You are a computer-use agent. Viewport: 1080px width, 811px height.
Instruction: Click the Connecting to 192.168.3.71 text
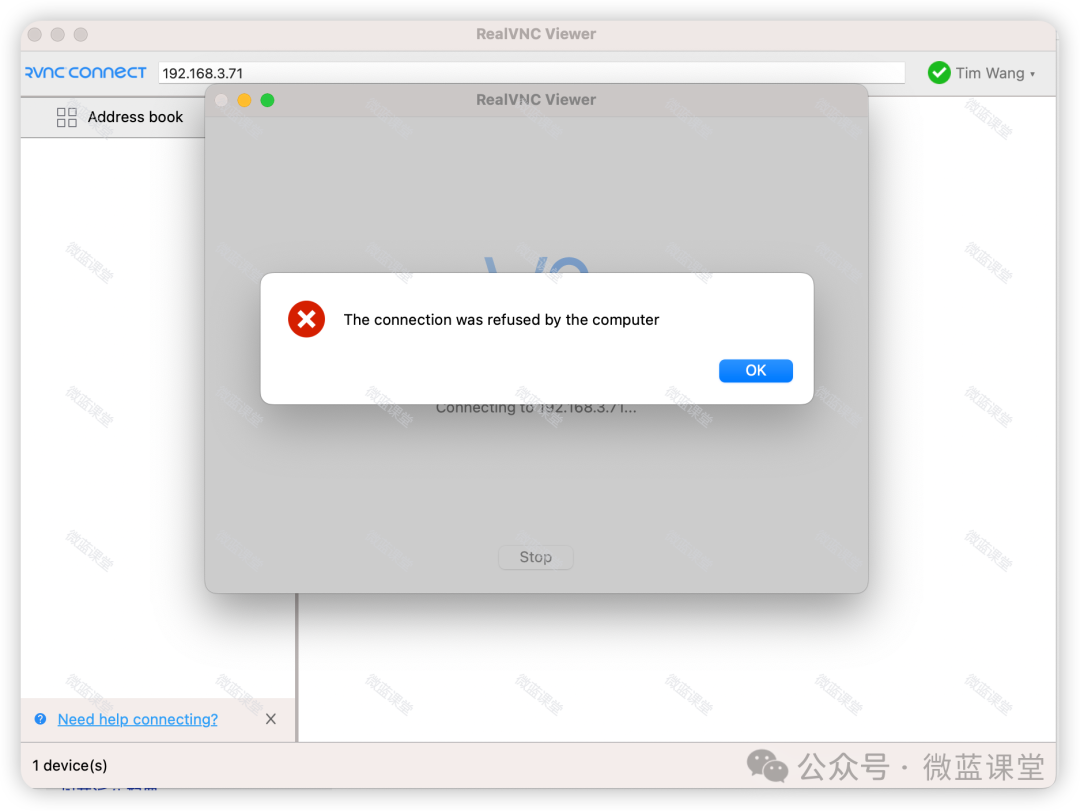click(x=536, y=408)
